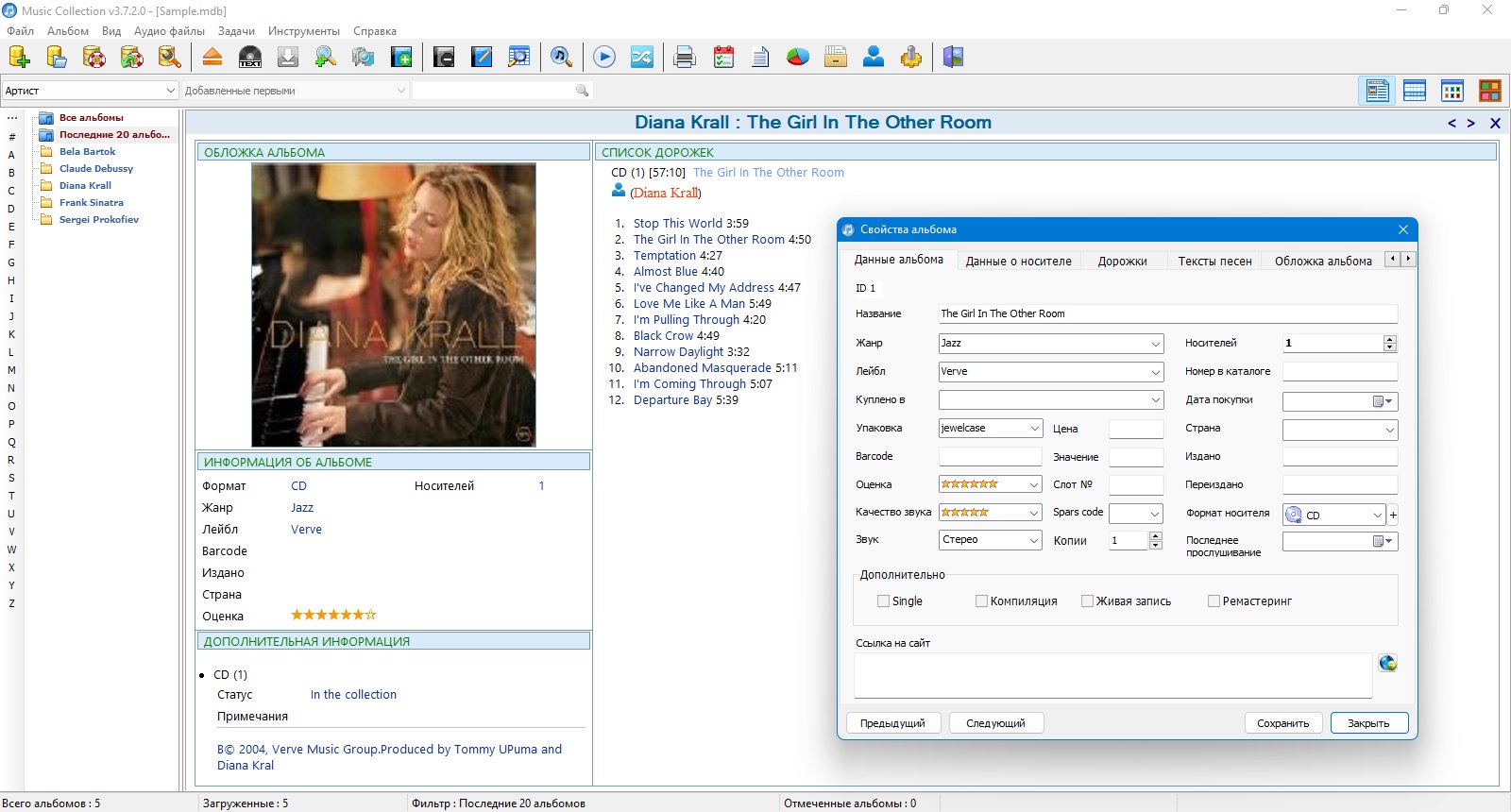Switch to the Дорожки tab
The width and height of the screenshot is (1511, 812).
1122,261
